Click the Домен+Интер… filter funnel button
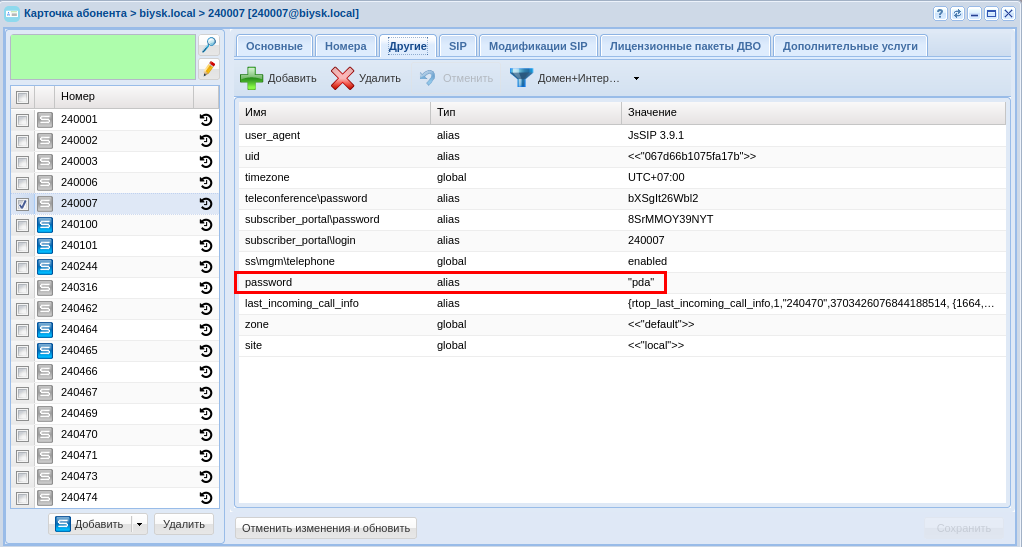 pyautogui.click(x=564, y=78)
